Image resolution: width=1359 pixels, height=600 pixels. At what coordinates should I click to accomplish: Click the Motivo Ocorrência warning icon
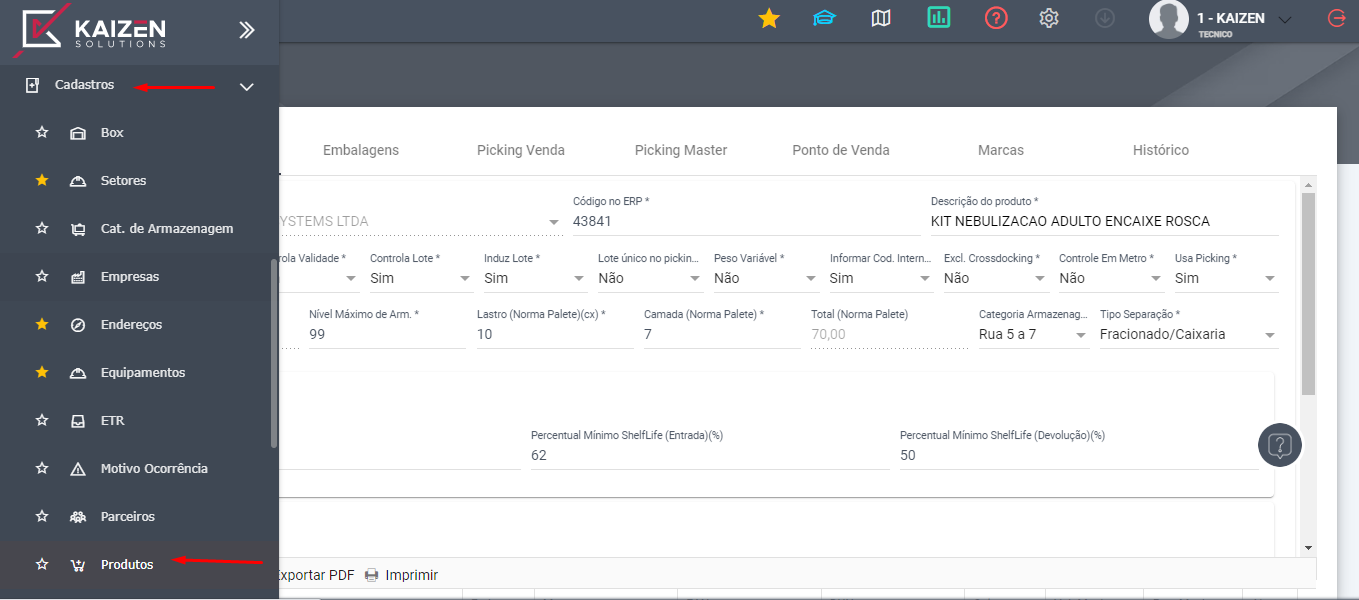(78, 469)
